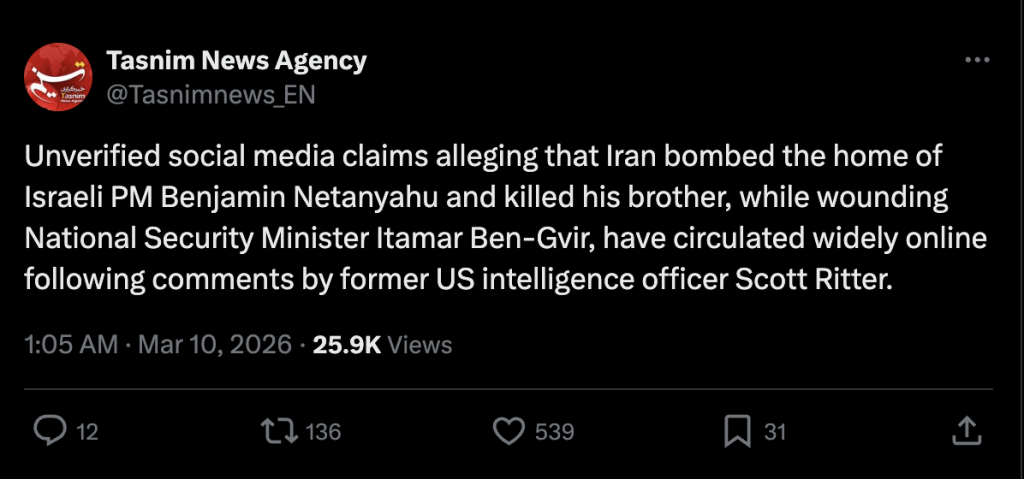This screenshot has height=479, width=1024.
Task: Click the repost count 136
Action: pos(323,432)
